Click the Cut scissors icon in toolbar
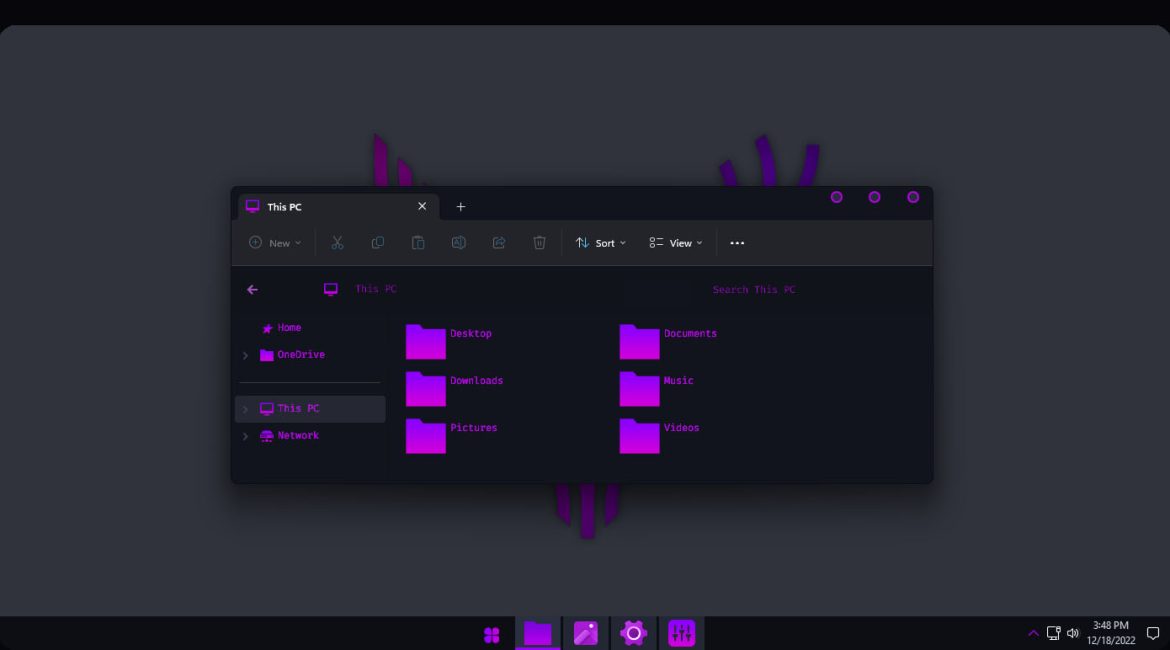The height and width of the screenshot is (650, 1170). (x=337, y=243)
